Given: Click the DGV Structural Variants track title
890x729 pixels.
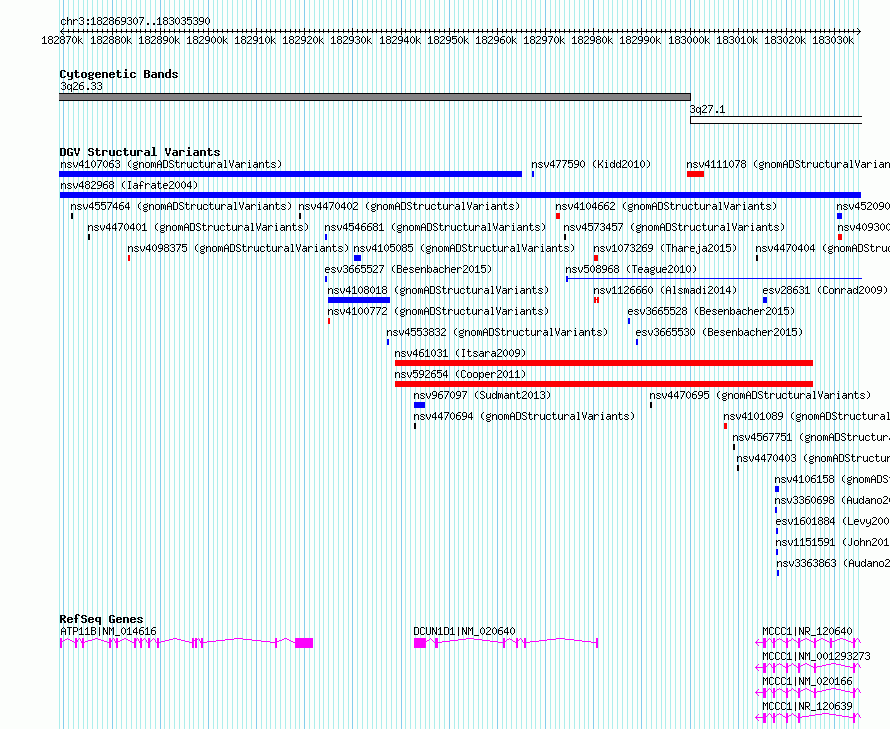Looking at the screenshot, I should pos(140,152).
